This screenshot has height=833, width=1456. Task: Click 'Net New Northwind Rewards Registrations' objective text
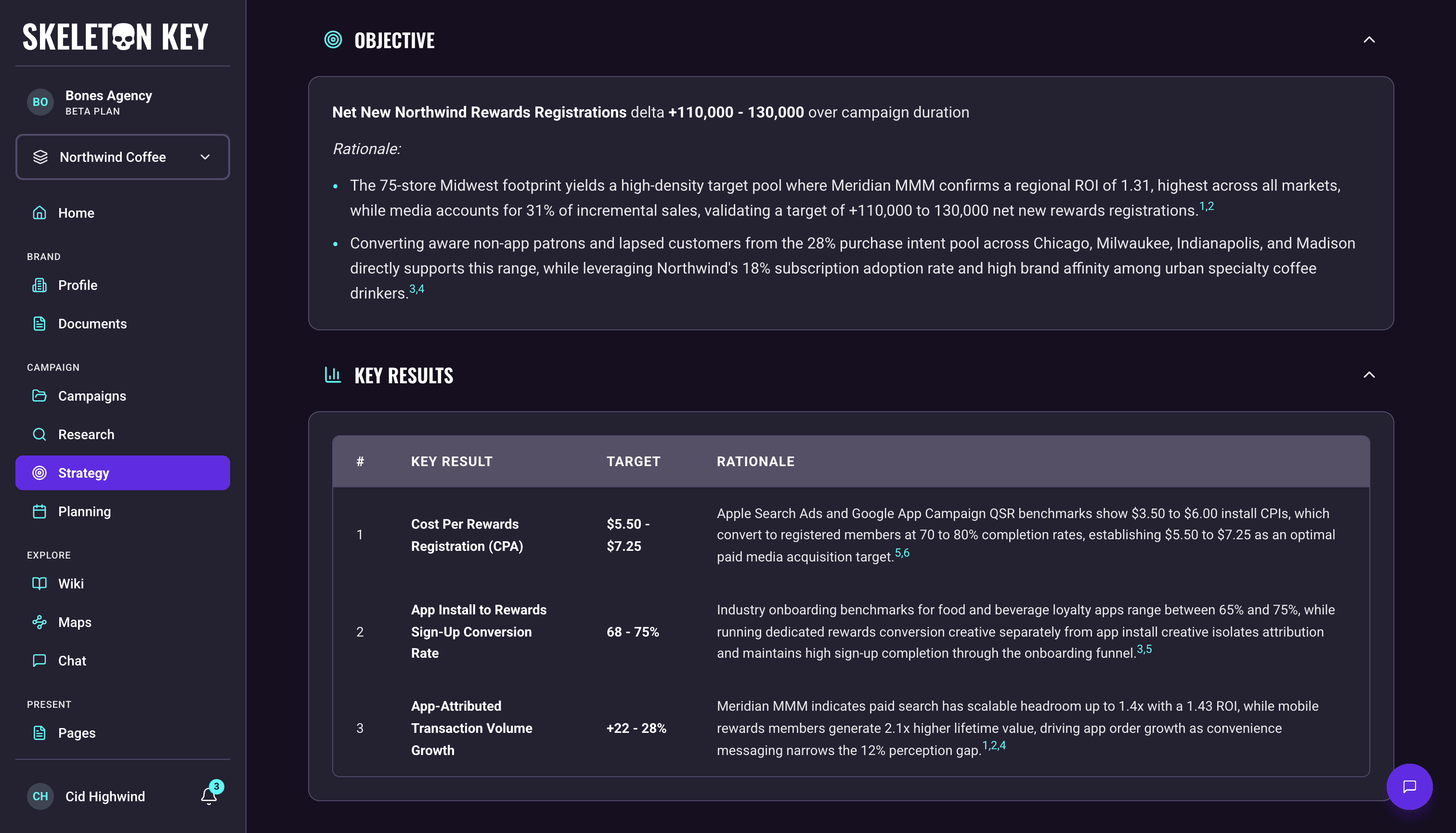[x=479, y=112]
